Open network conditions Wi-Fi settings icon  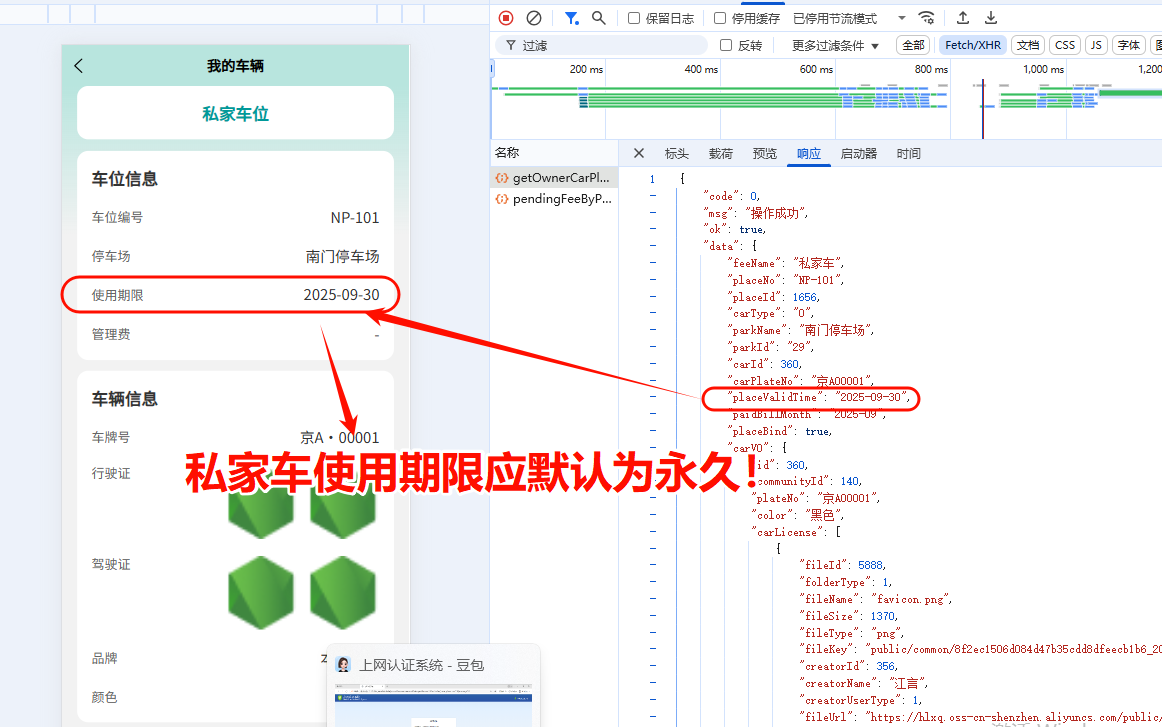[927, 18]
